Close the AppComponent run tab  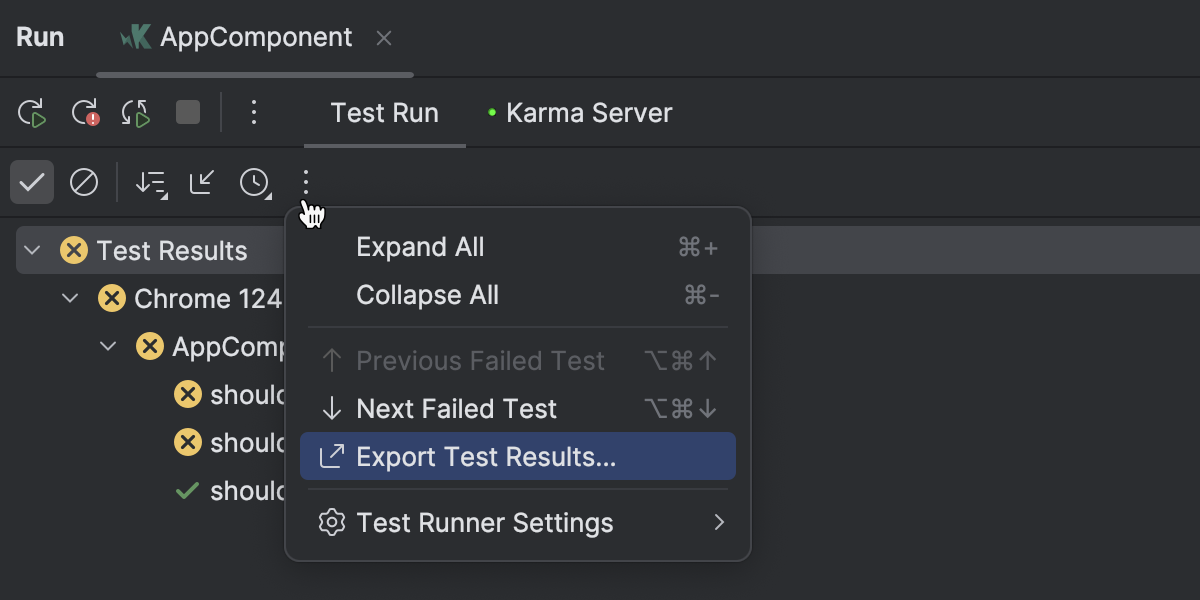point(384,39)
